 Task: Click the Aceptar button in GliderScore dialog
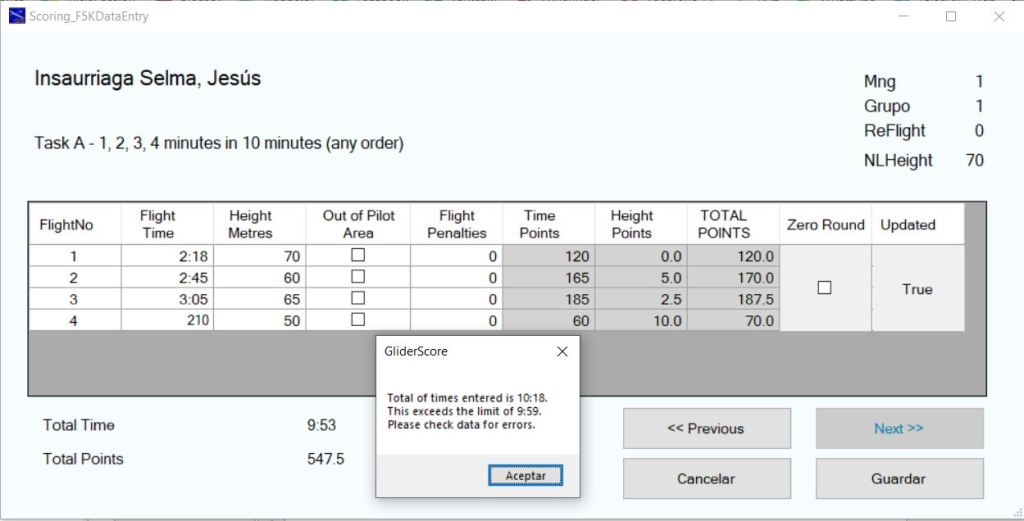(525, 476)
